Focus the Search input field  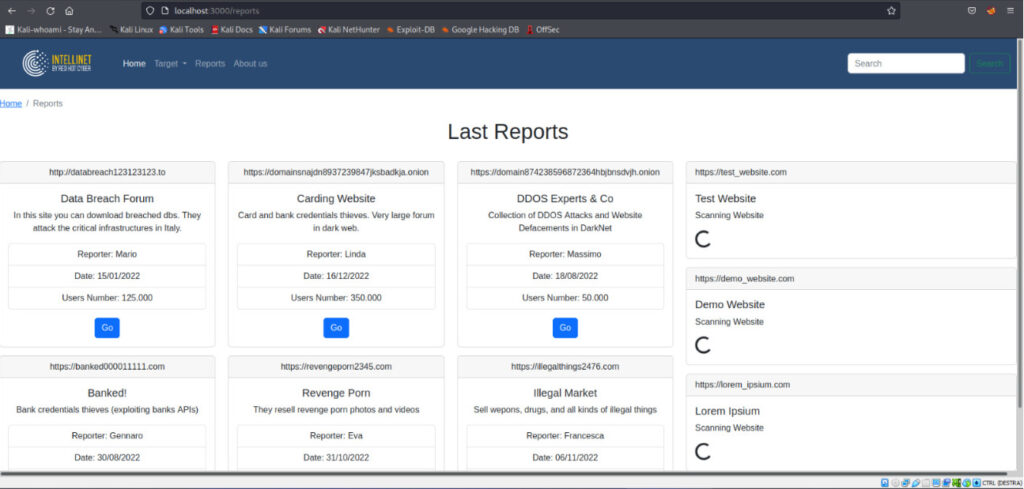coord(905,63)
